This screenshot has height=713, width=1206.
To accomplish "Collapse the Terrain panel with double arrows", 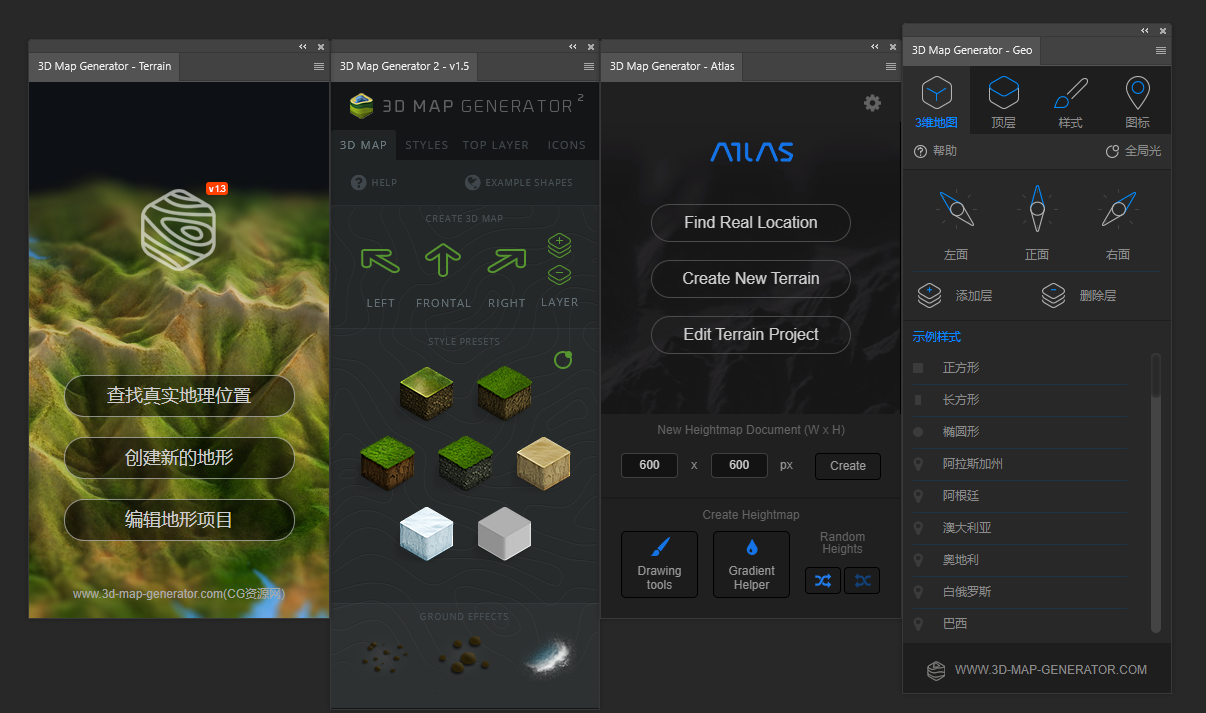I will coord(302,46).
